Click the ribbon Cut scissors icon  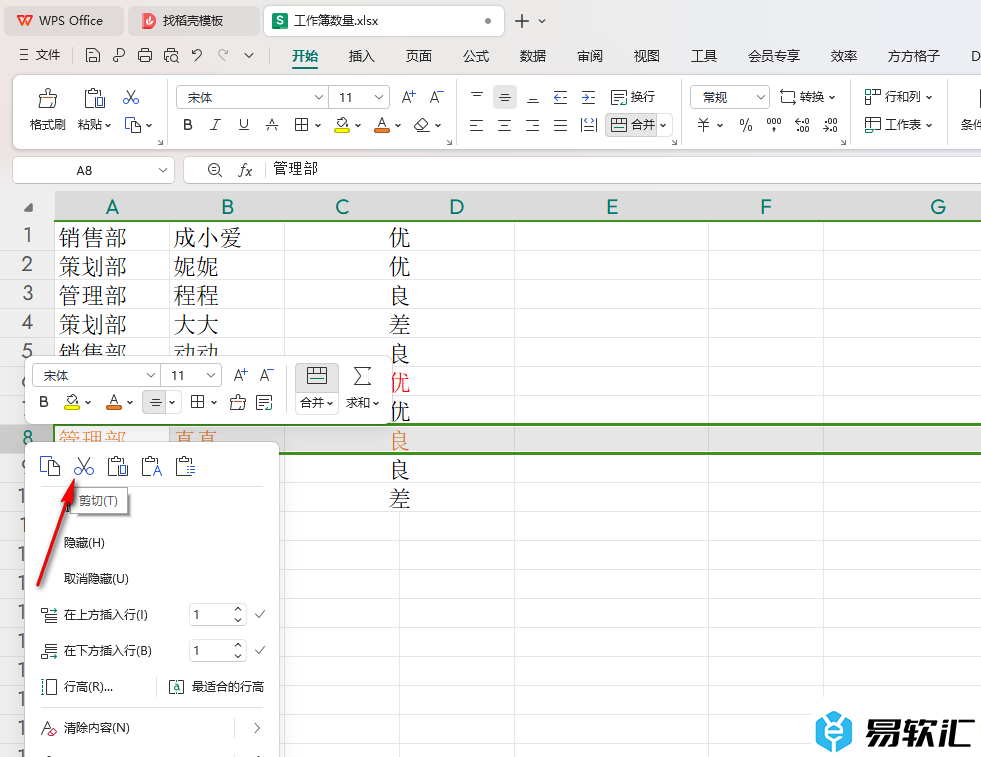pos(131,97)
